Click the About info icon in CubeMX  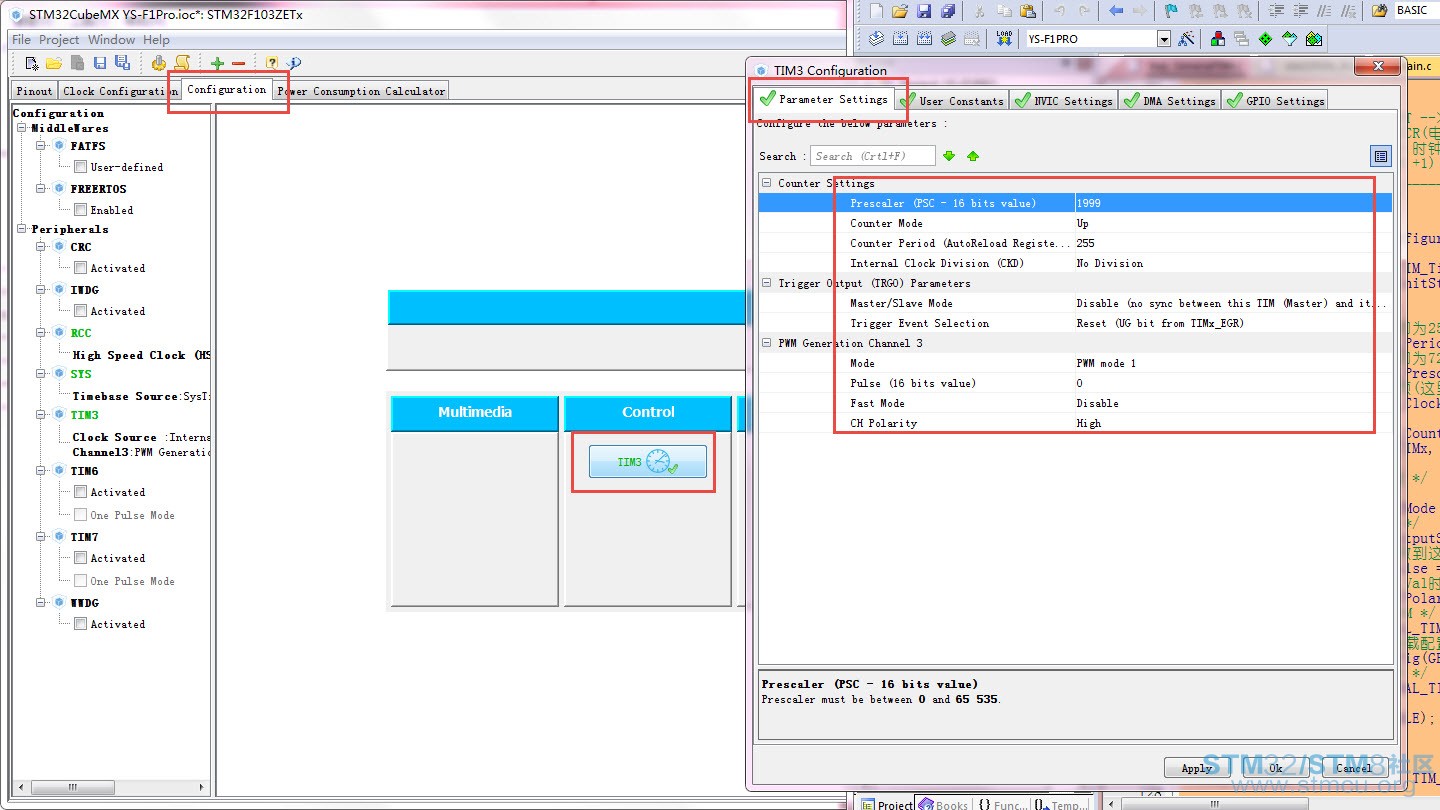pyautogui.click(x=293, y=63)
